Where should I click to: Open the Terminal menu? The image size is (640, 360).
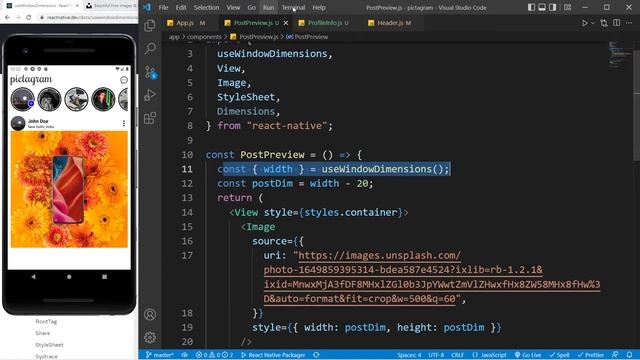point(293,7)
